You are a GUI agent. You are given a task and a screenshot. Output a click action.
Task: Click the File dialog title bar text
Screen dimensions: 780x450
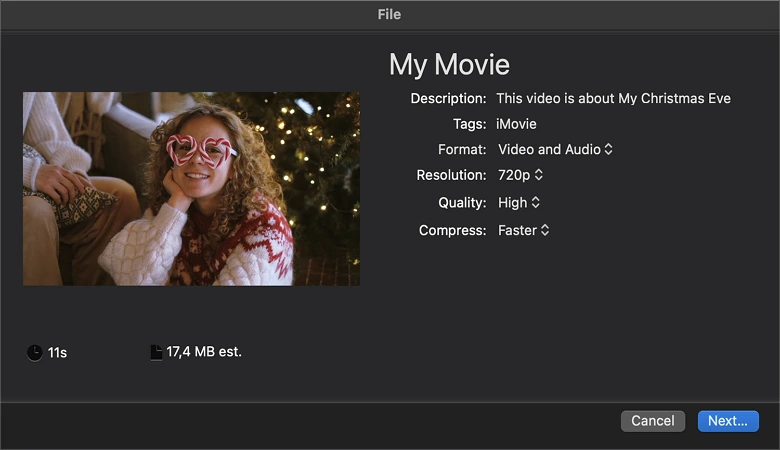pyautogui.click(x=389, y=14)
